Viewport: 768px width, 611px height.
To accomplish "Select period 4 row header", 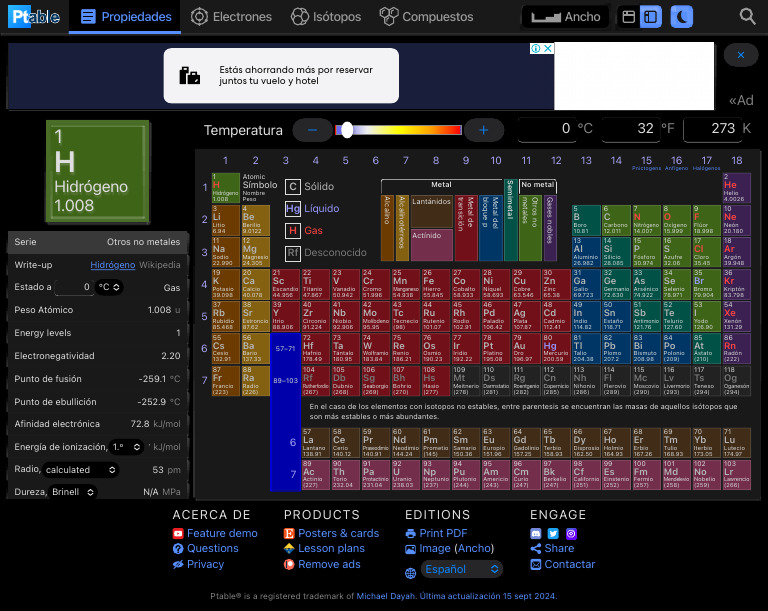I will 204,284.
